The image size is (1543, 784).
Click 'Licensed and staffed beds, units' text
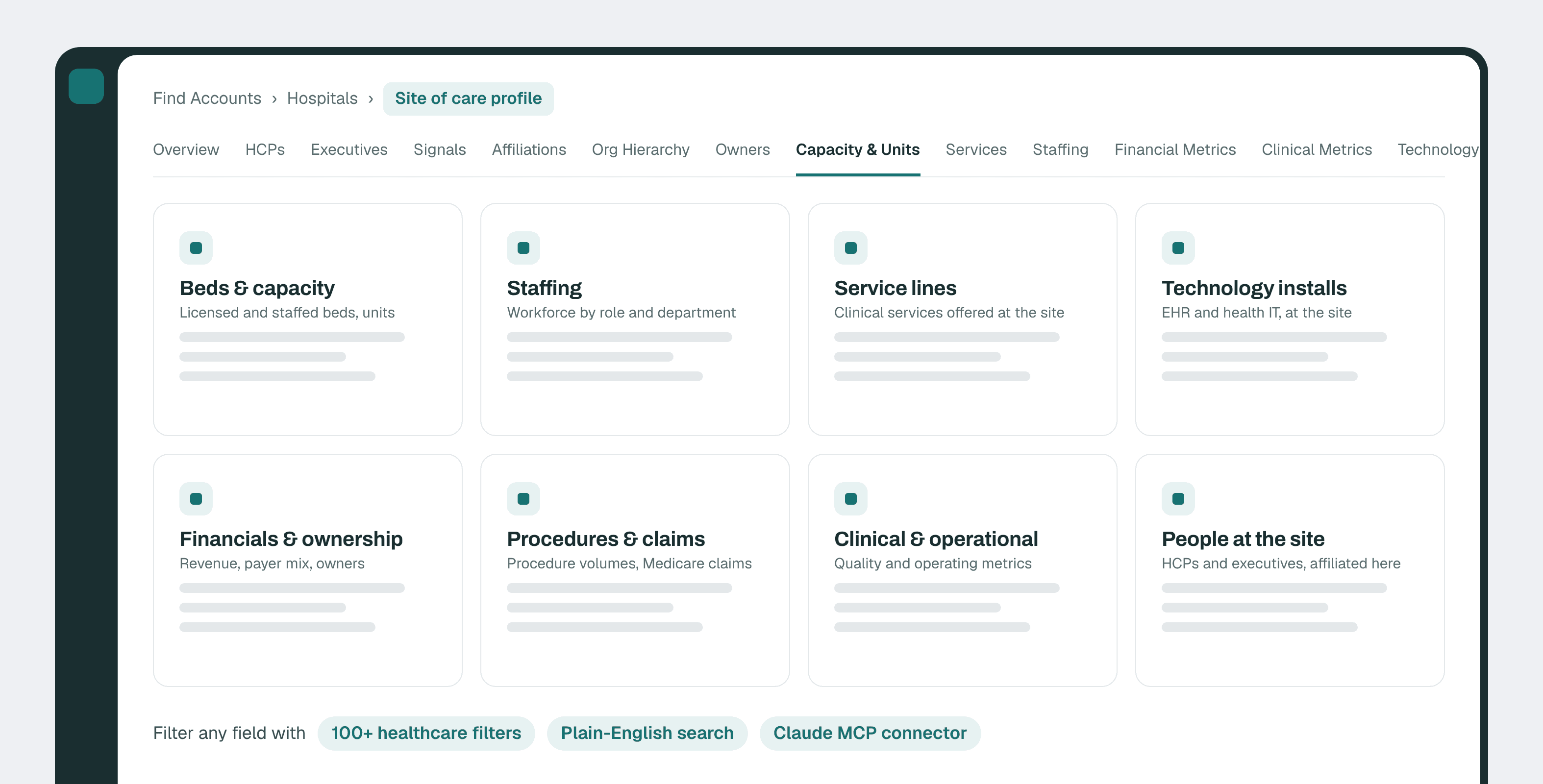point(287,313)
